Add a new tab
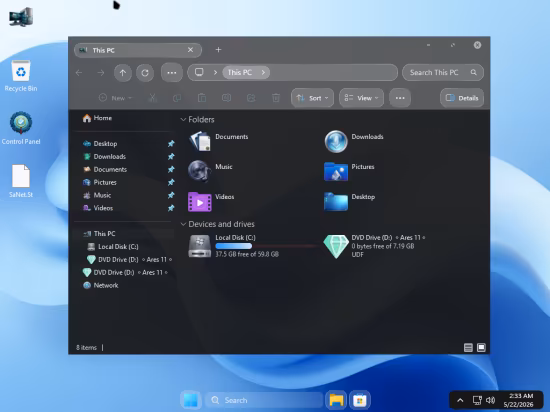This screenshot has width=550, height=412. coord(218,50)
